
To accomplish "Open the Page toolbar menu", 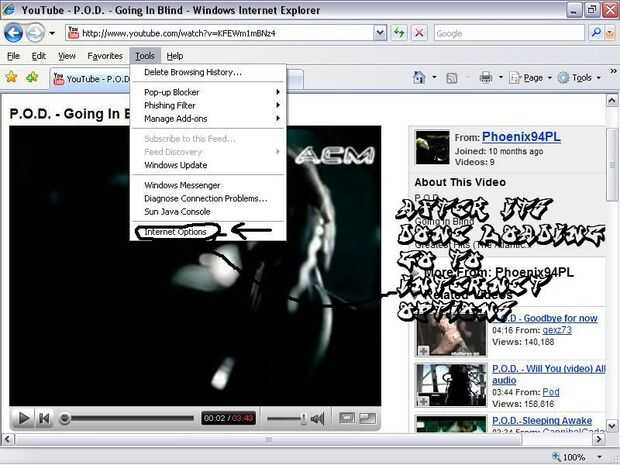I will point(530,78).
